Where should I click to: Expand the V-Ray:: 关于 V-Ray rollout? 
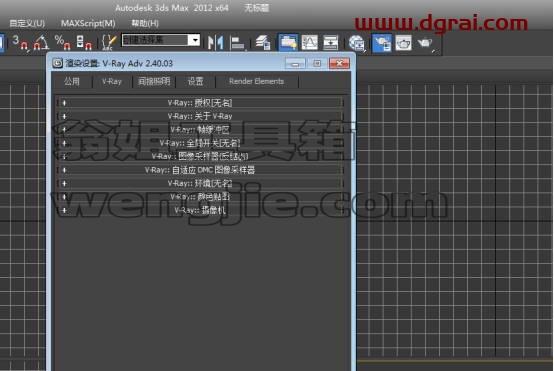200,116
